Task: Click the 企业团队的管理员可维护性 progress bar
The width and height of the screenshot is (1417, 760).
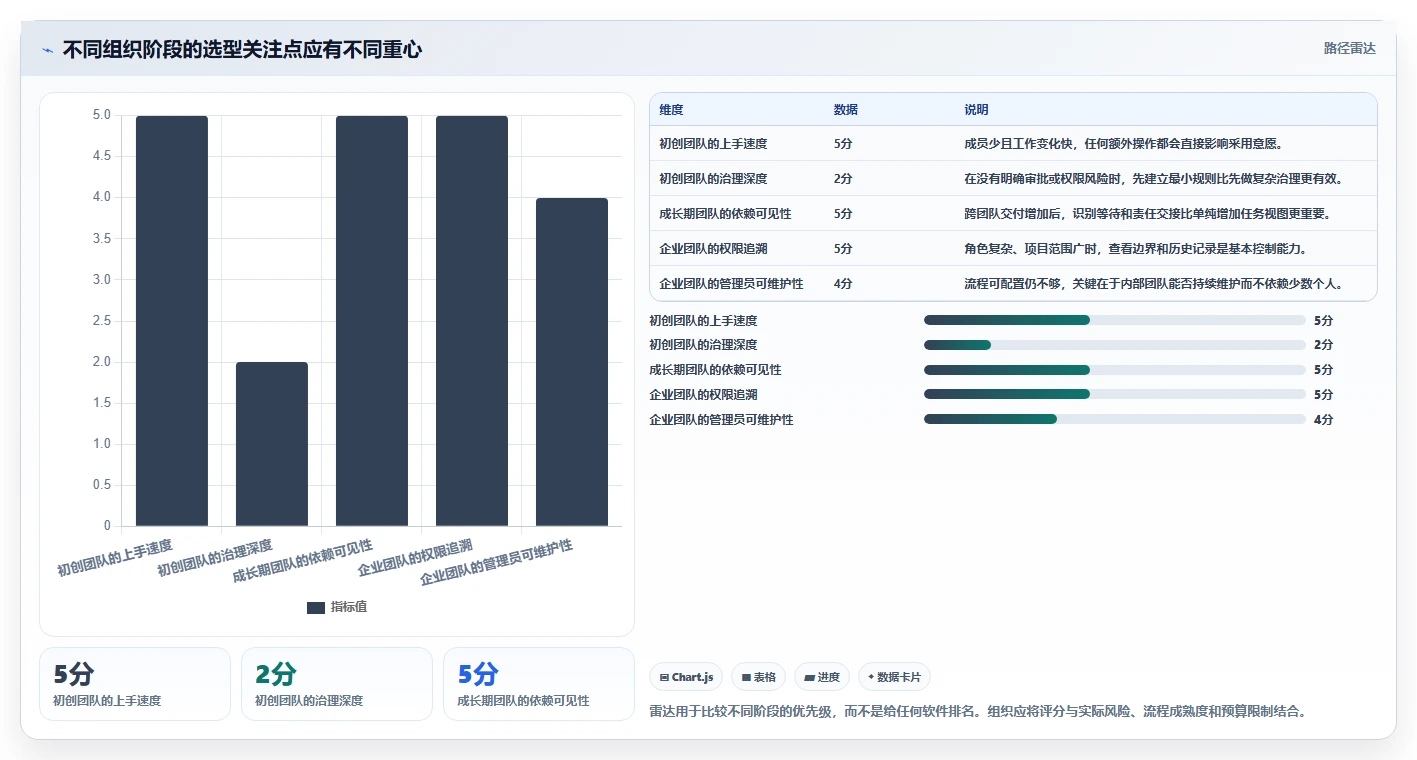Action: tap(1115, 419)
